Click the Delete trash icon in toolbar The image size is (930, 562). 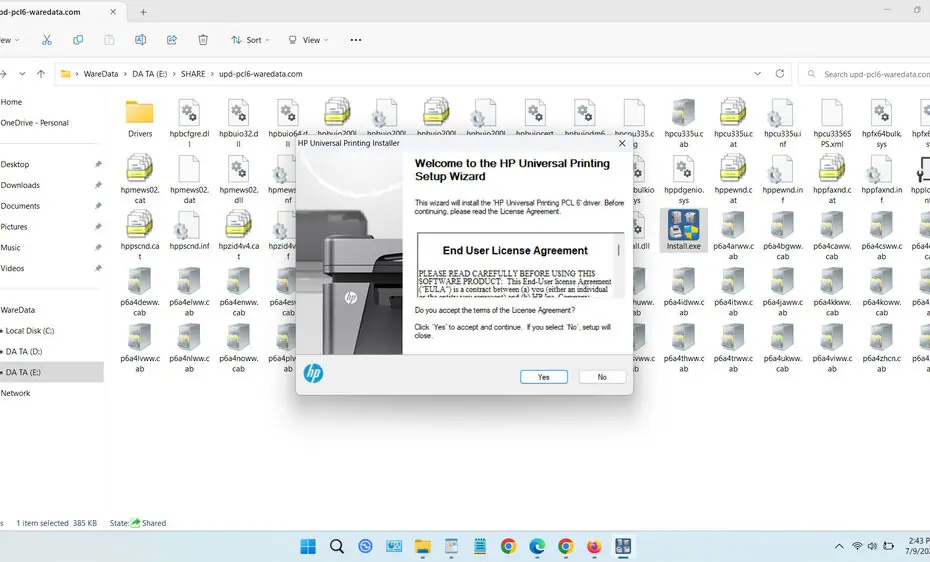203,40
